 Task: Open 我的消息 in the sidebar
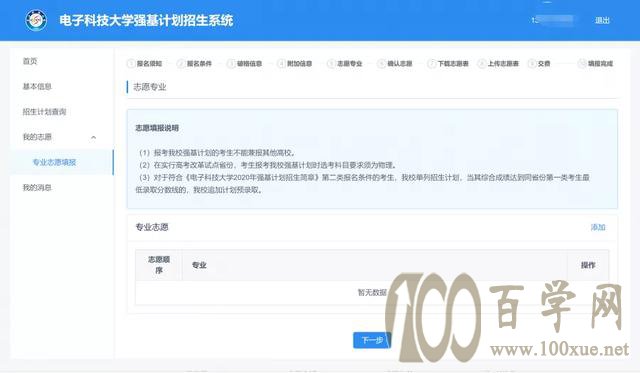tap(37, 188)
